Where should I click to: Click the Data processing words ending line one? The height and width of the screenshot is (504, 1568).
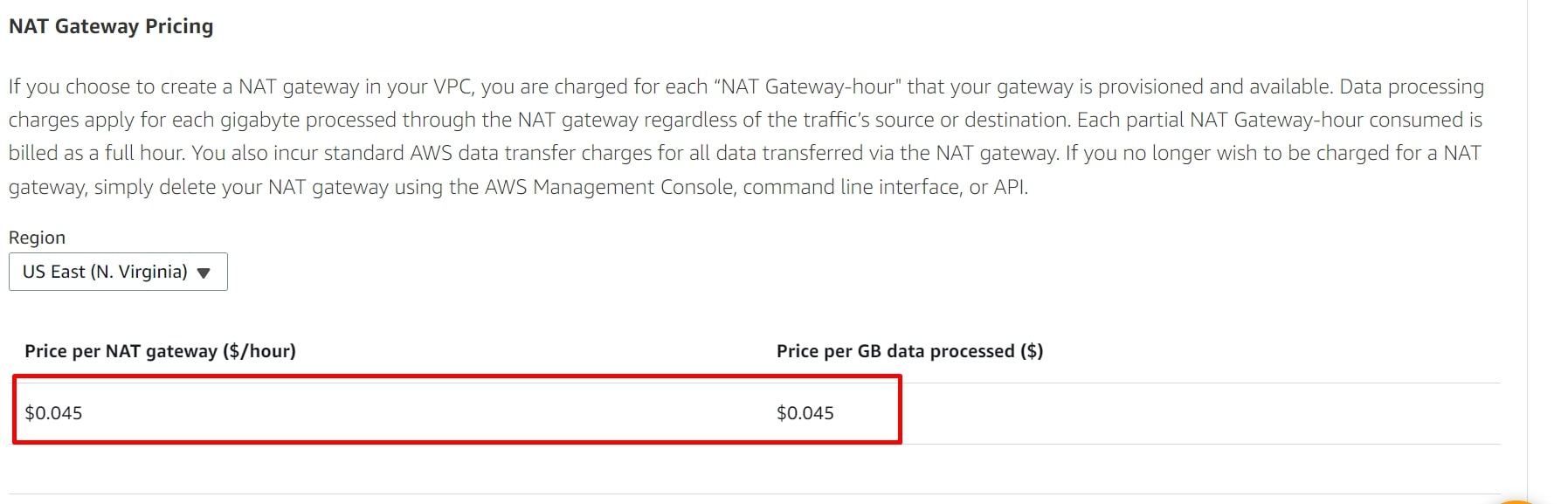[1412, 86]
